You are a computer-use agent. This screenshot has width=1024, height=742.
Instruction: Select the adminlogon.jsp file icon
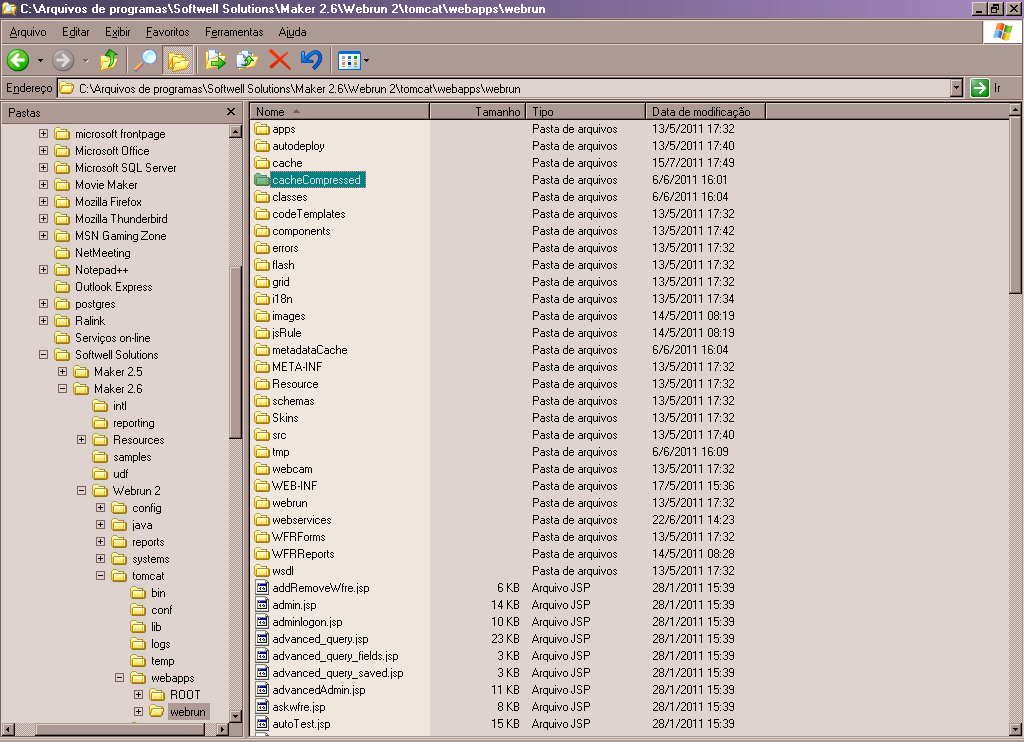[262, 621]
